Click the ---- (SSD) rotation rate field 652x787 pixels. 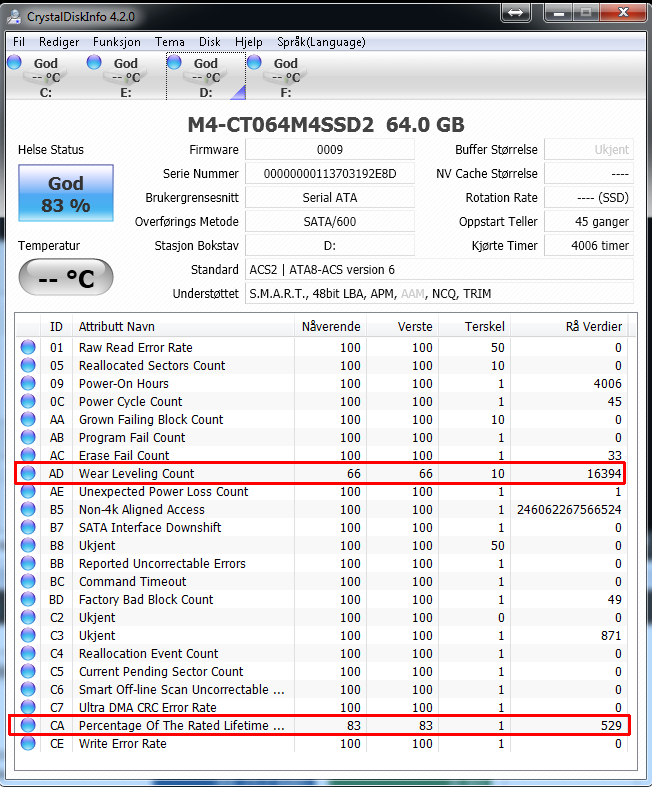click(589, 198)
